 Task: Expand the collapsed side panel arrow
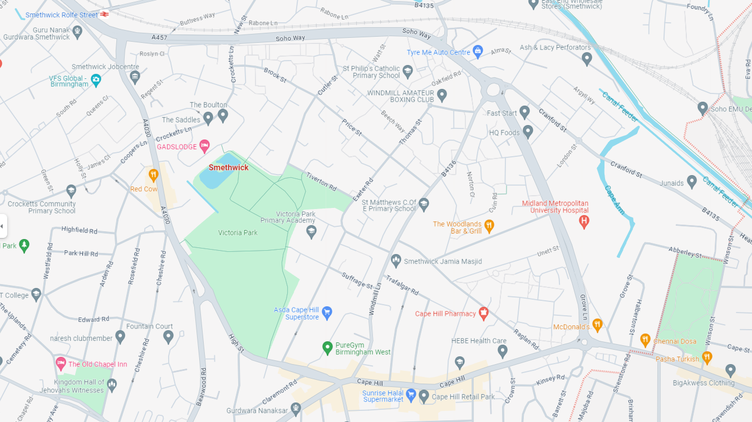(x=3, y=226)
